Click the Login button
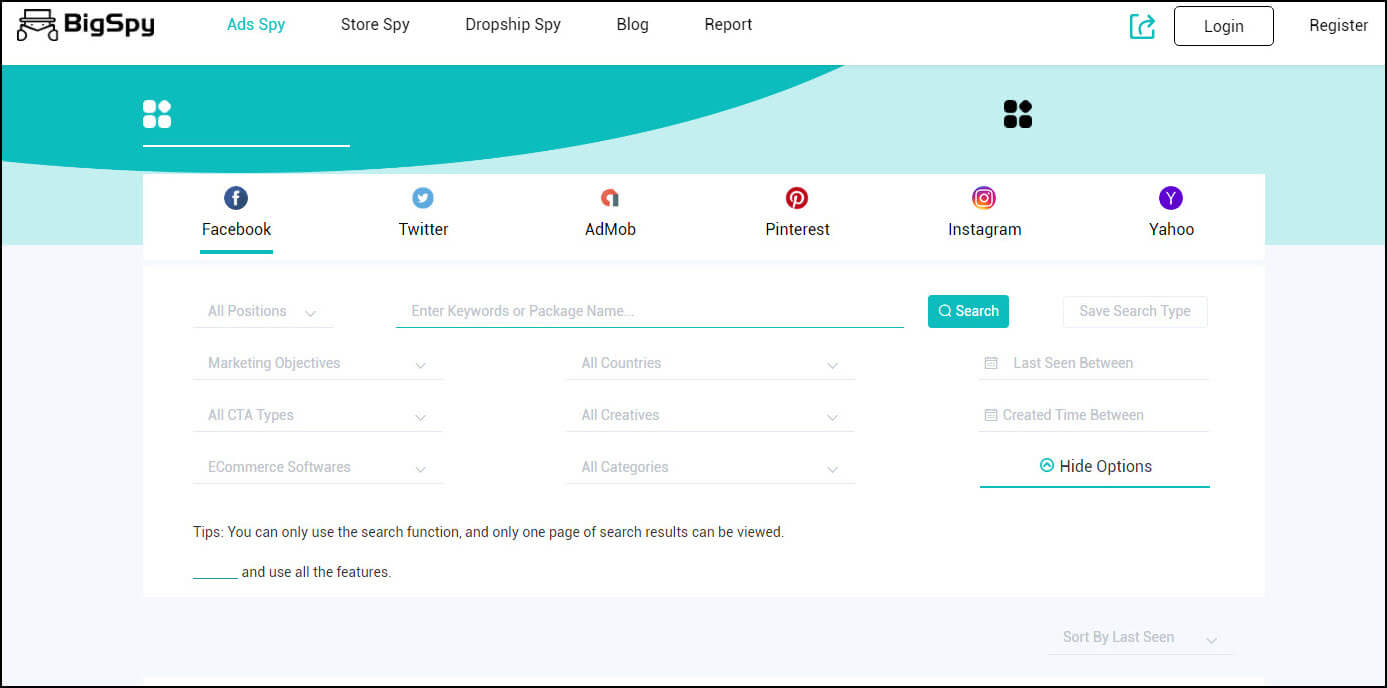The height and width of the screenshot is (688, 1387). tap(1224, 26)
